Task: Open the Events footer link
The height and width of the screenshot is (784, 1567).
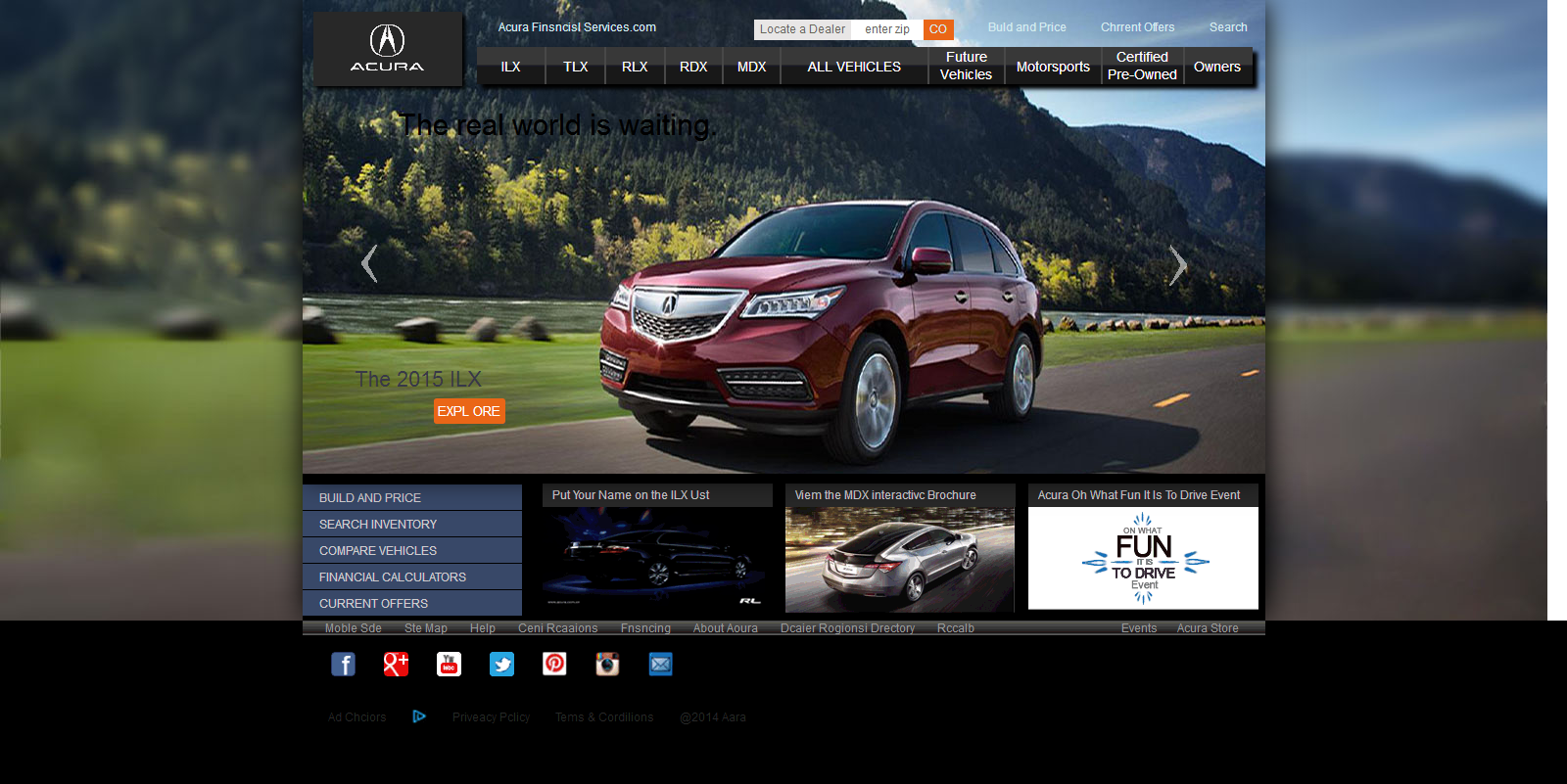Action: (x=1139, y=628)
